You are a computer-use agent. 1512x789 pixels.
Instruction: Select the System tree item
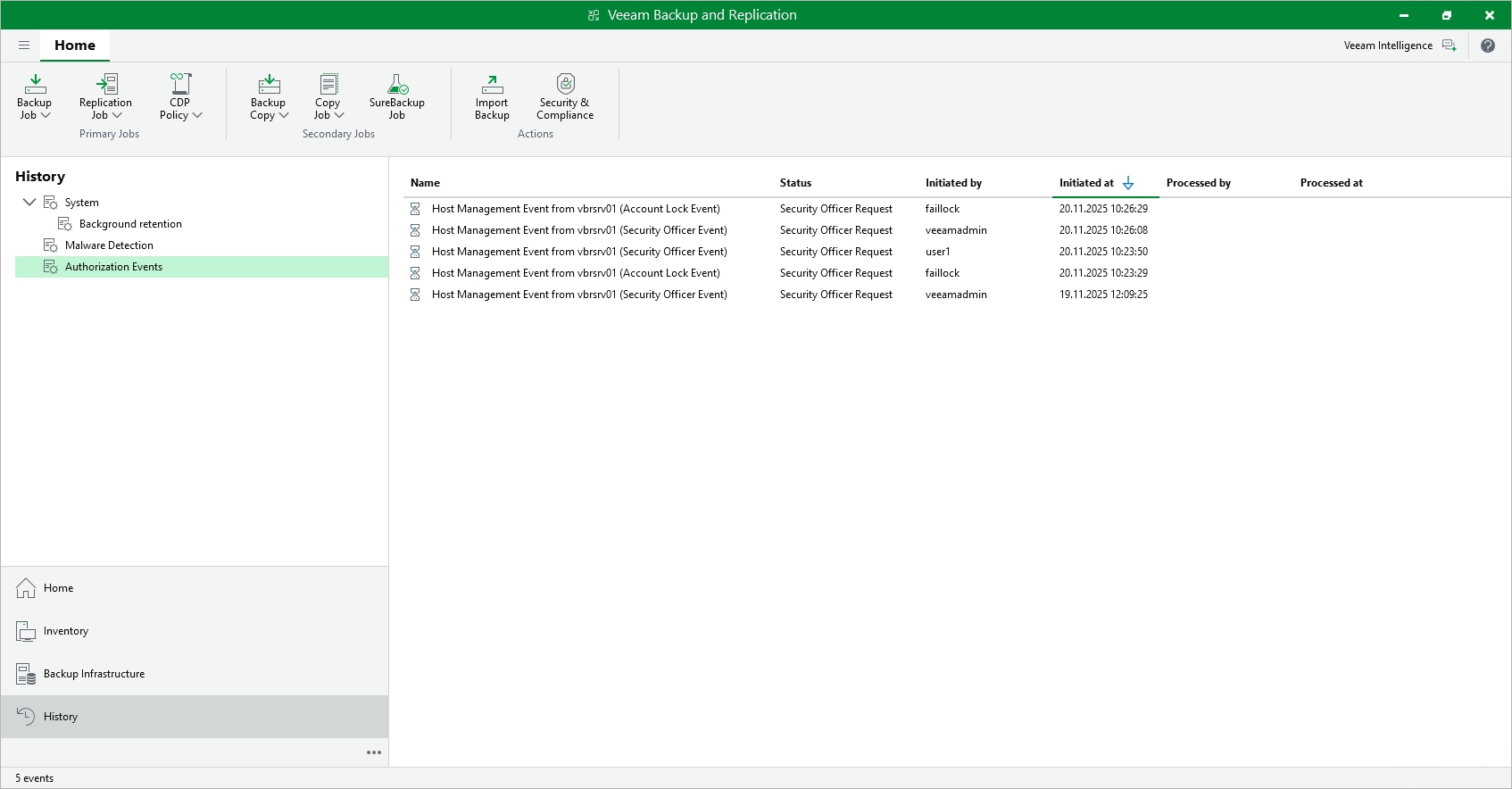(x=82, y=203)
